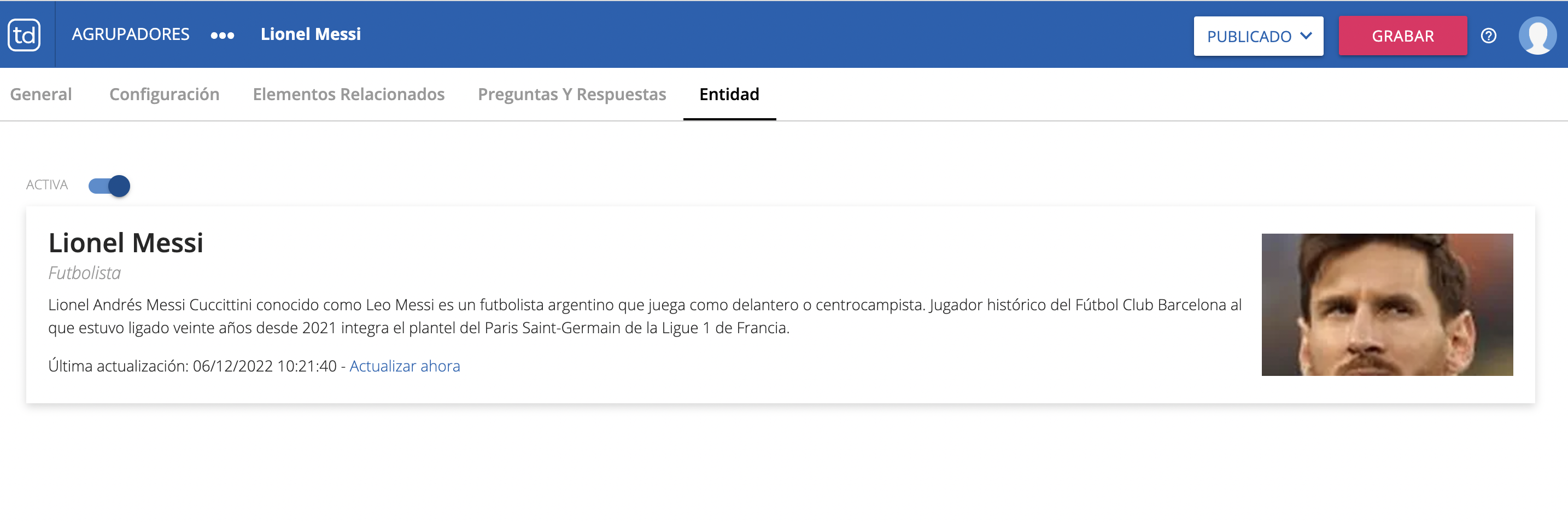Viewport: 1568px width, 522px height.
Task: Click the Lionel Messi entity card heading
Action: pos(126,242)
